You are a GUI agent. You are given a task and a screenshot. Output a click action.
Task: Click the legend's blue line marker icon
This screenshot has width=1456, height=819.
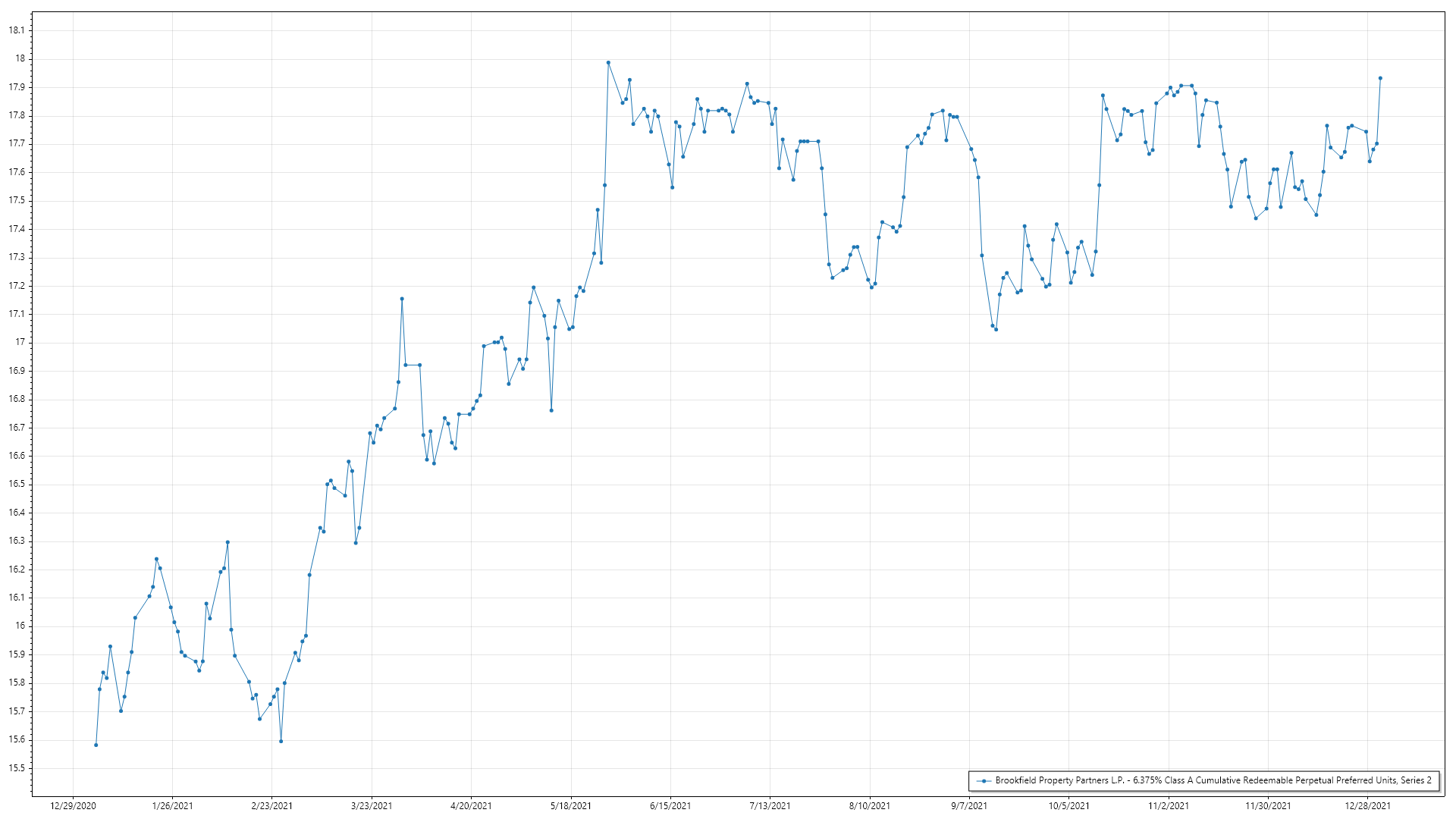coord(984,781)
